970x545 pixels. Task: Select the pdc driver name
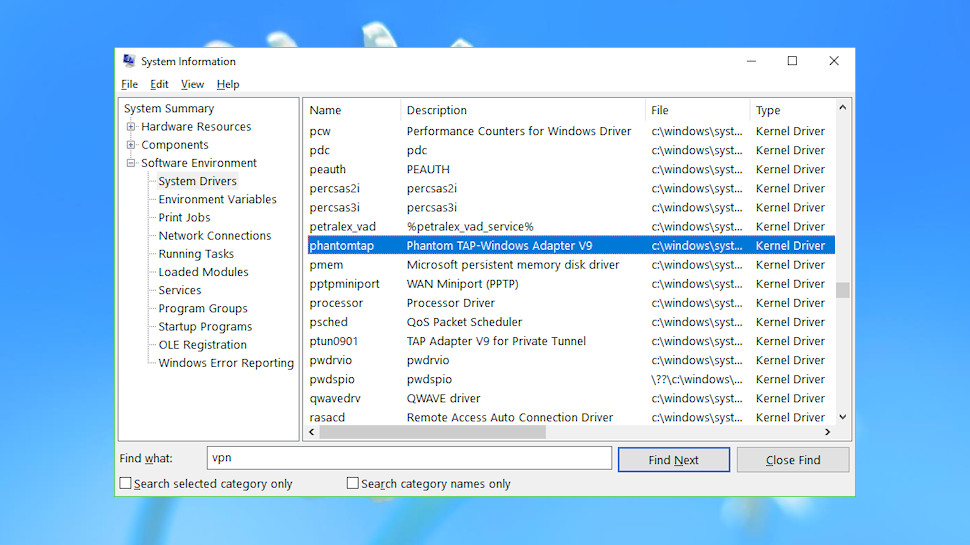320,150
